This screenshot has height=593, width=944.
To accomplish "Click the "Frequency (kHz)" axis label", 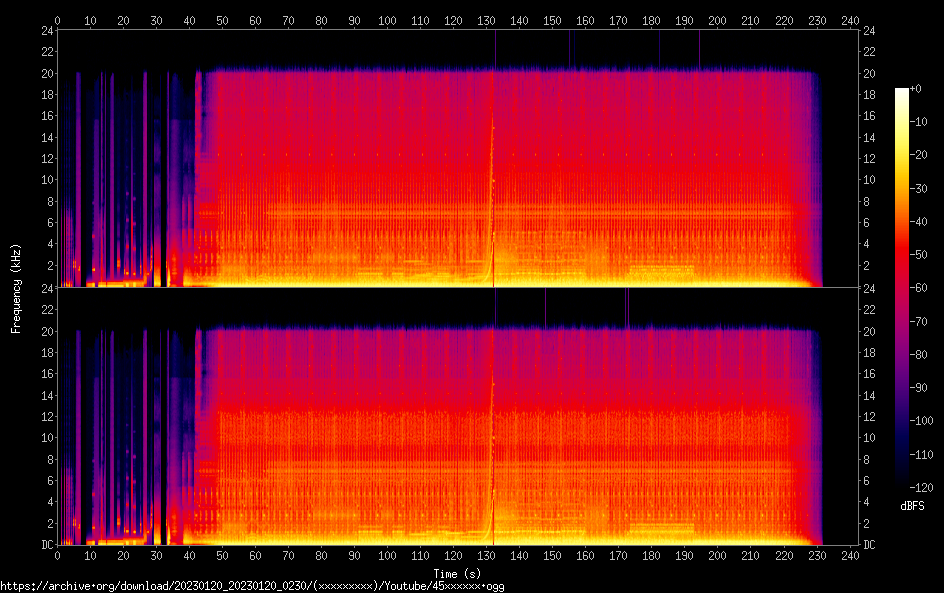I will coord(16,288).
